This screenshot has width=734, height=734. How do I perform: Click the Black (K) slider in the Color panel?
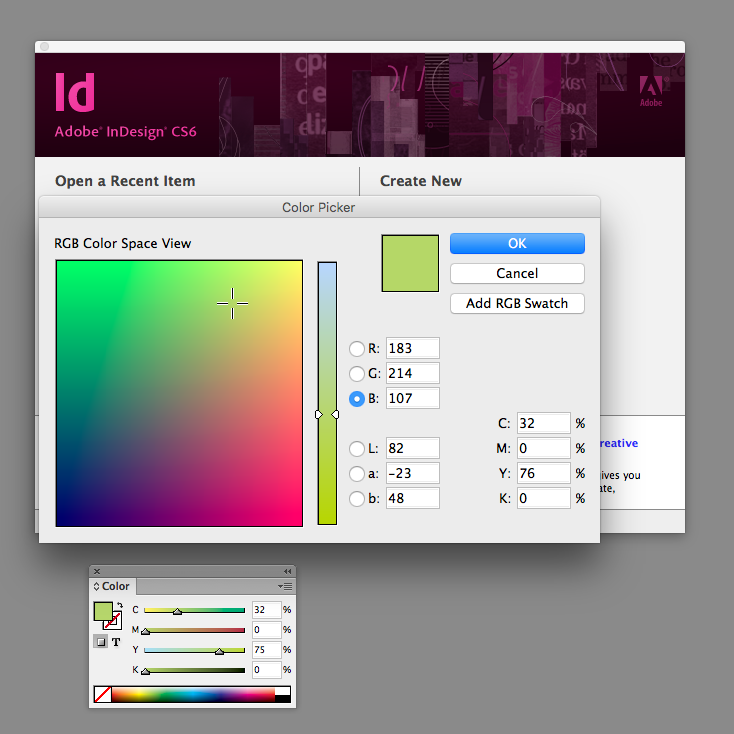coord(194,670)
